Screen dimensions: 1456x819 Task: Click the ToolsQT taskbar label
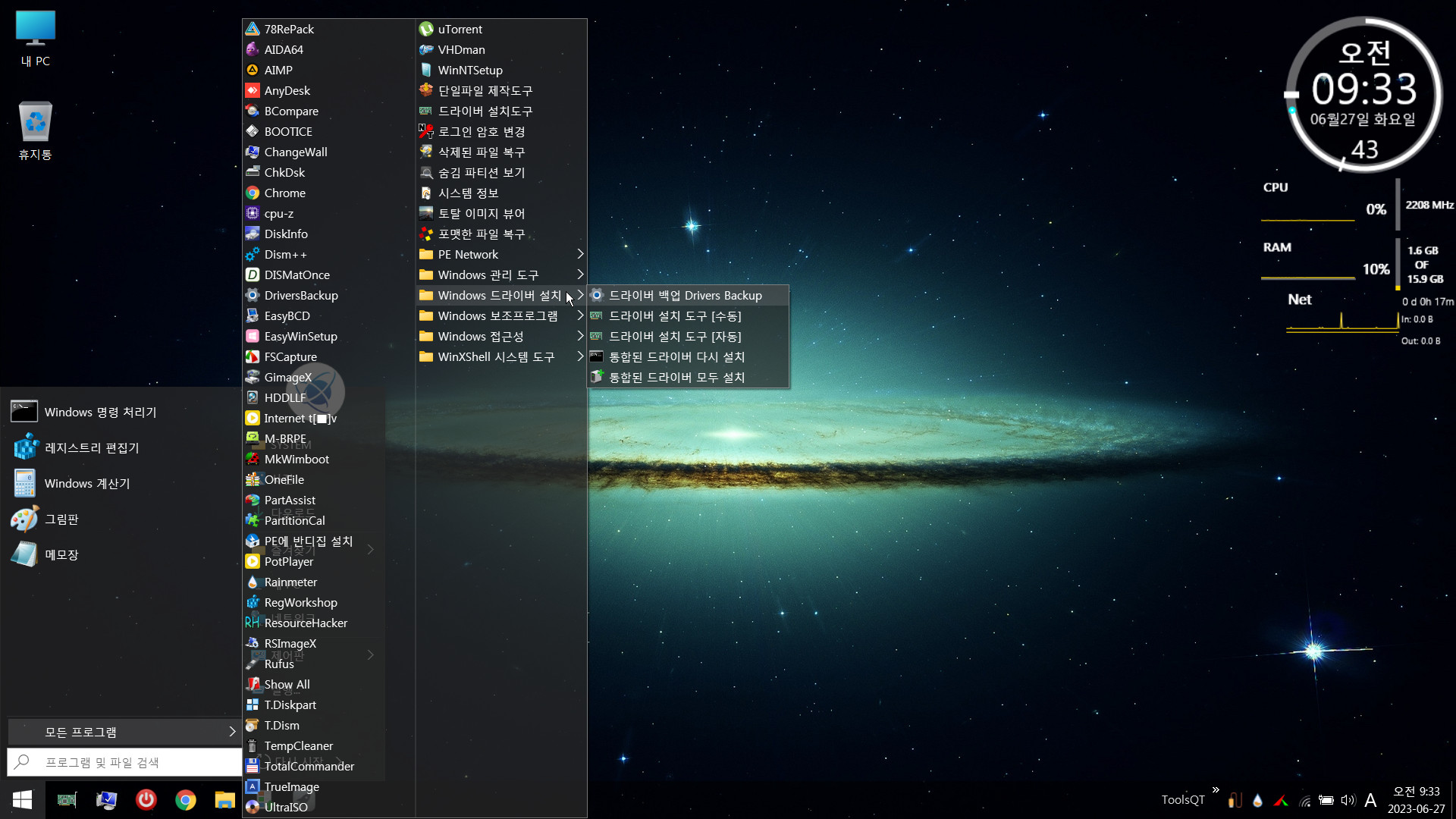tap(1183, 800)
